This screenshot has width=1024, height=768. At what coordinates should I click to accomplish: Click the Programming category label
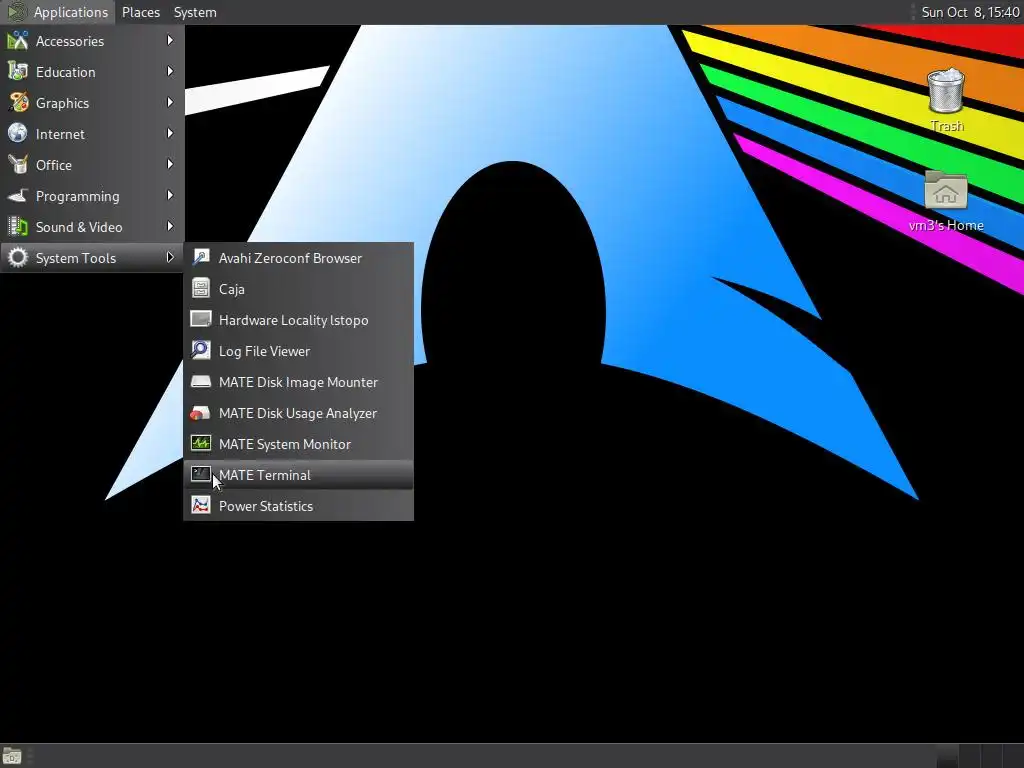(78, 197)
